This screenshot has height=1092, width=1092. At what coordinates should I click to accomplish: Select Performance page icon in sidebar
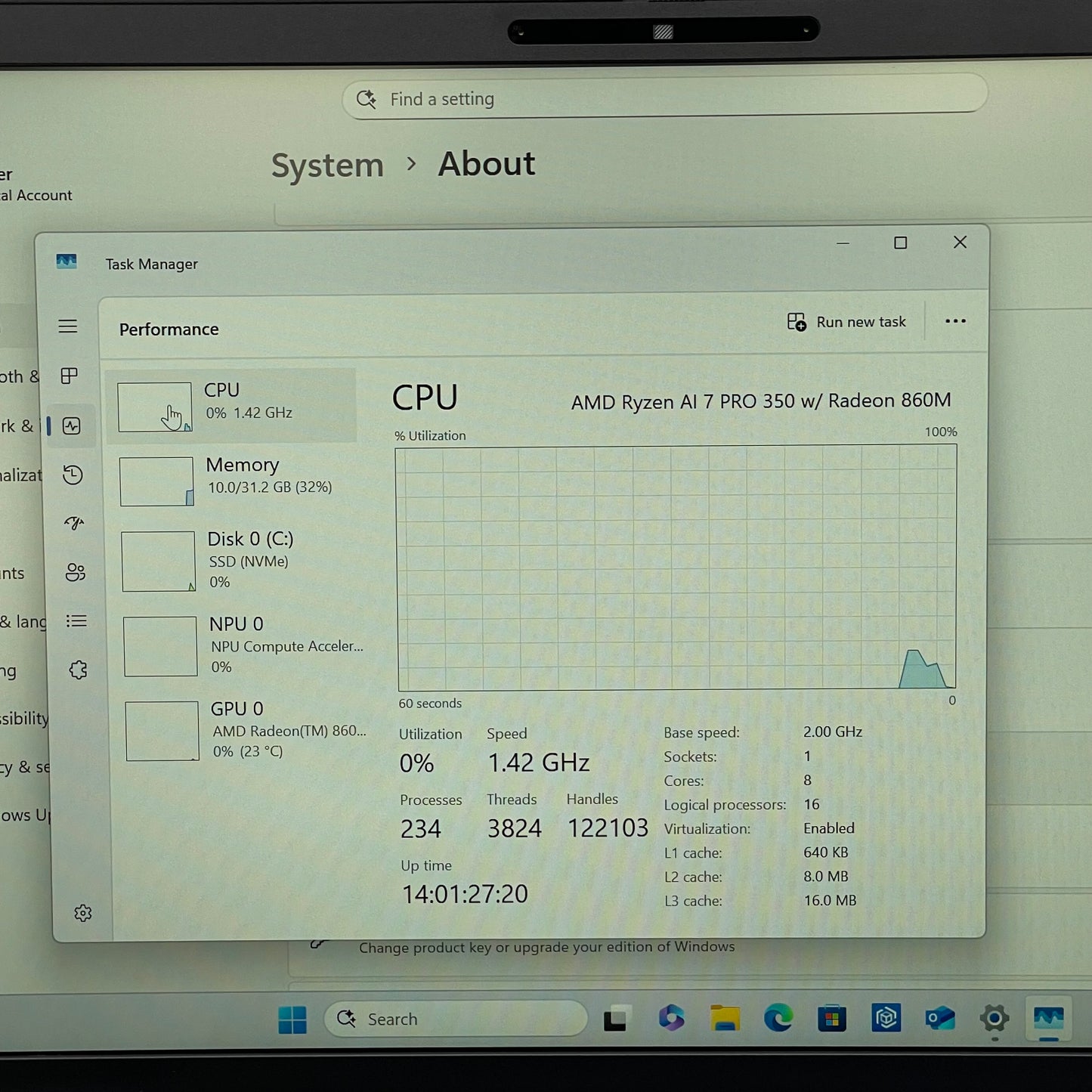coord(72,426)
